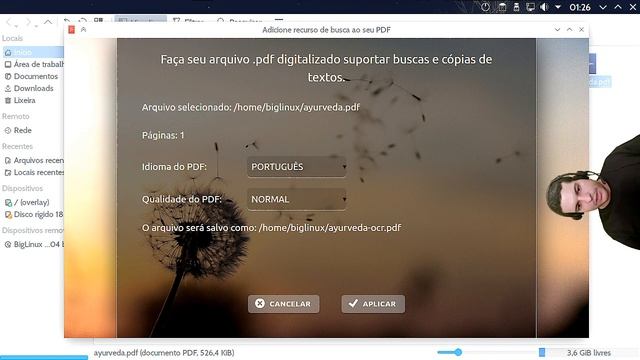Click the dialog window title text
The width and height of the screenshot is (640, 360).
[326, 30]
